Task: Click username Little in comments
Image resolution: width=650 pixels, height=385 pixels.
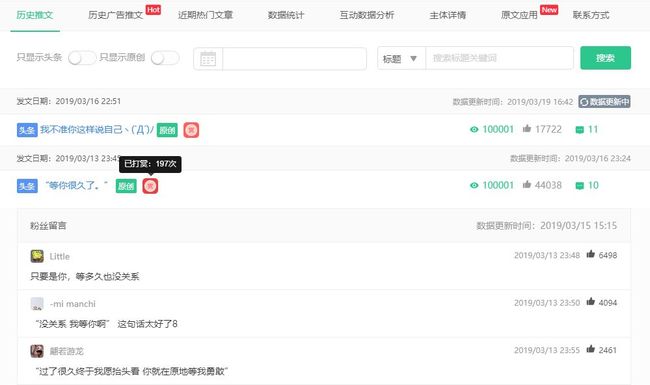Action: pyautogui.click(x=60, y=257)
